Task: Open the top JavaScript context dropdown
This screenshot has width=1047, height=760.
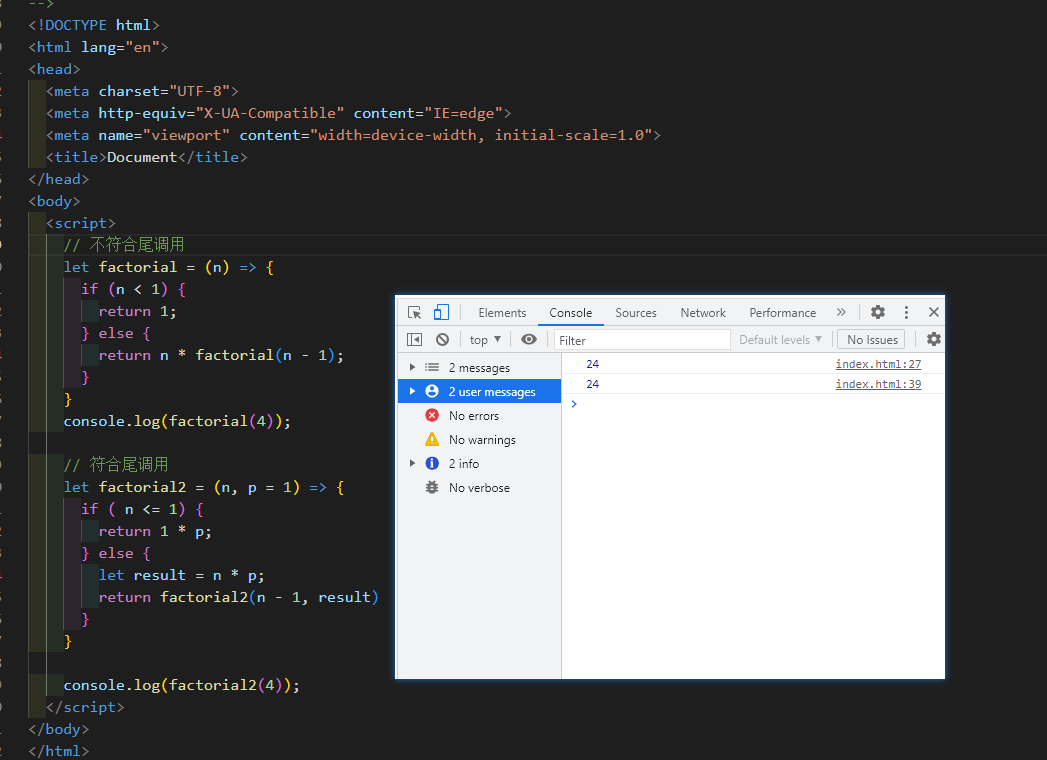Action: (485, 340)
